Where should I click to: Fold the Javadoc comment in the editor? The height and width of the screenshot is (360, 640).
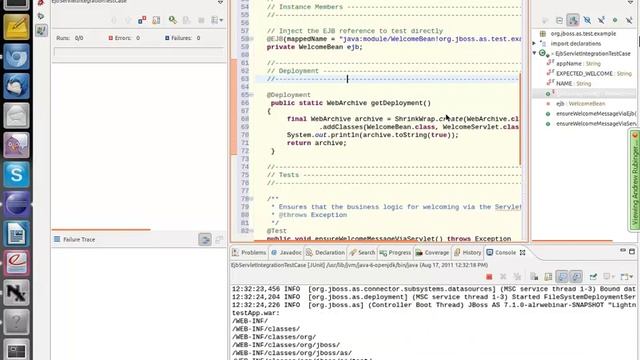click(x=251, y=199)
